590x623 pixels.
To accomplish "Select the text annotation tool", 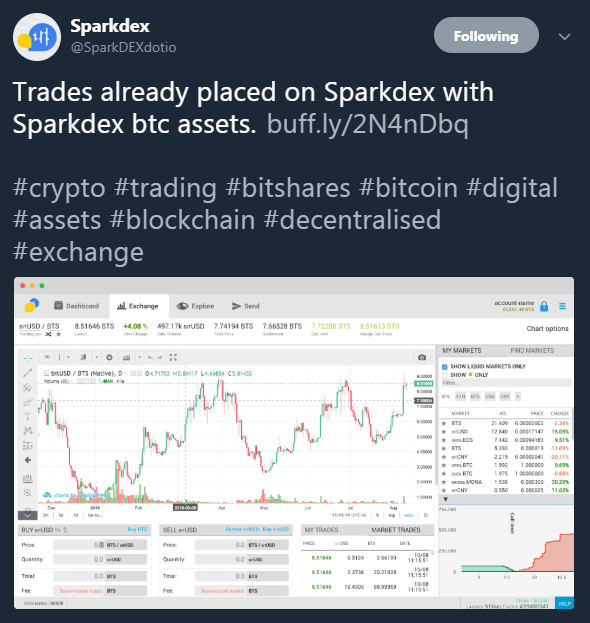I will (x=27, y=416).
